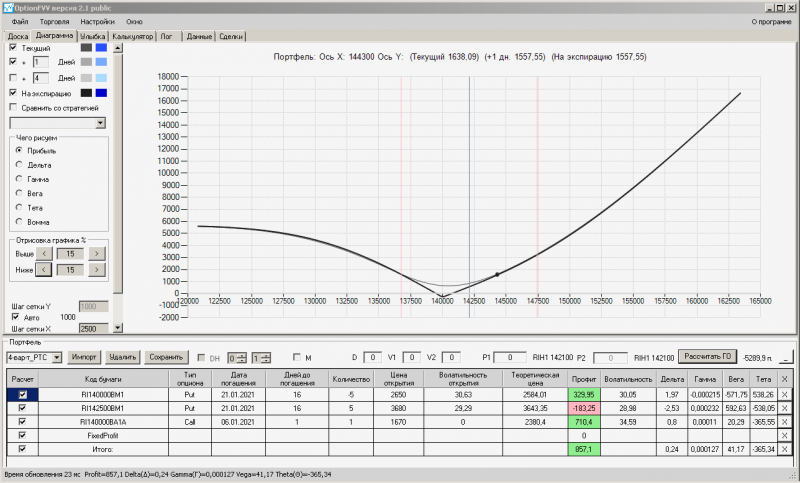The width and height of the screenshot is (800, 483).
Task: Open the strategy comparison dropdown
Action: (x=100, y=123)
